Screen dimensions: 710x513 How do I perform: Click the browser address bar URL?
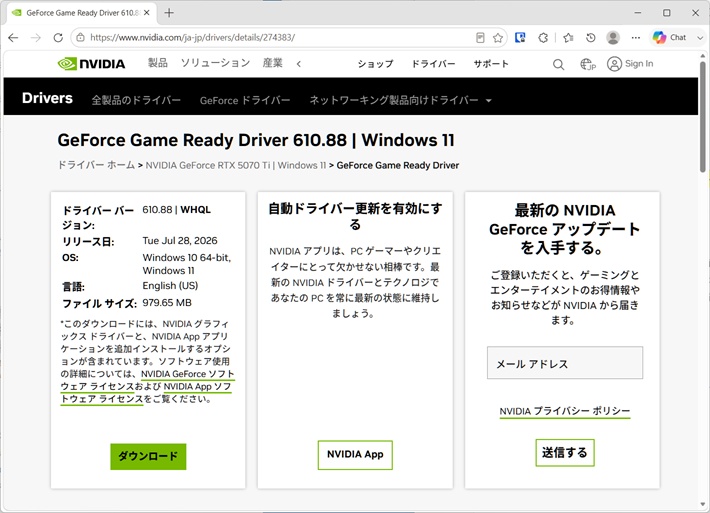click(192, 38)
